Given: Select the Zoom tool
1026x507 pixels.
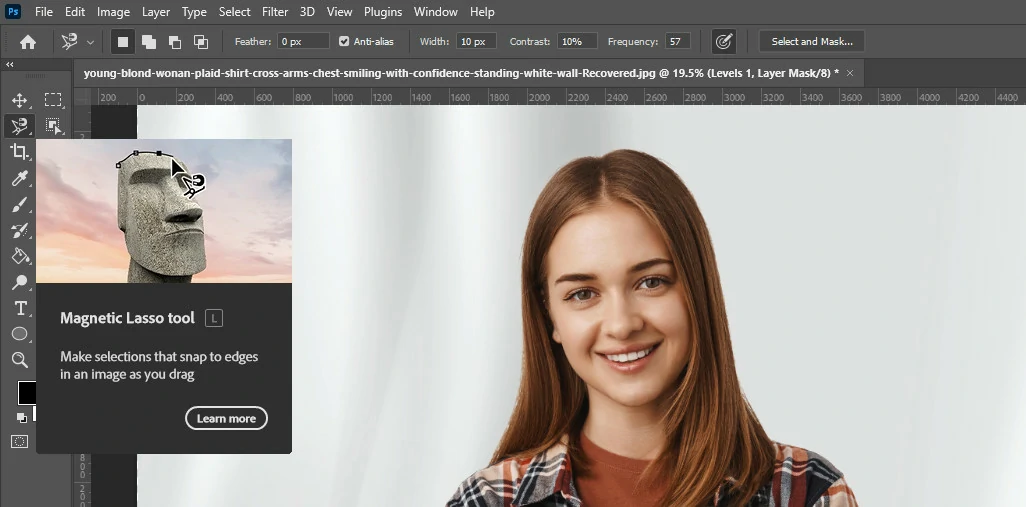Looking at the screenshot, I should [x=20, y=359].
